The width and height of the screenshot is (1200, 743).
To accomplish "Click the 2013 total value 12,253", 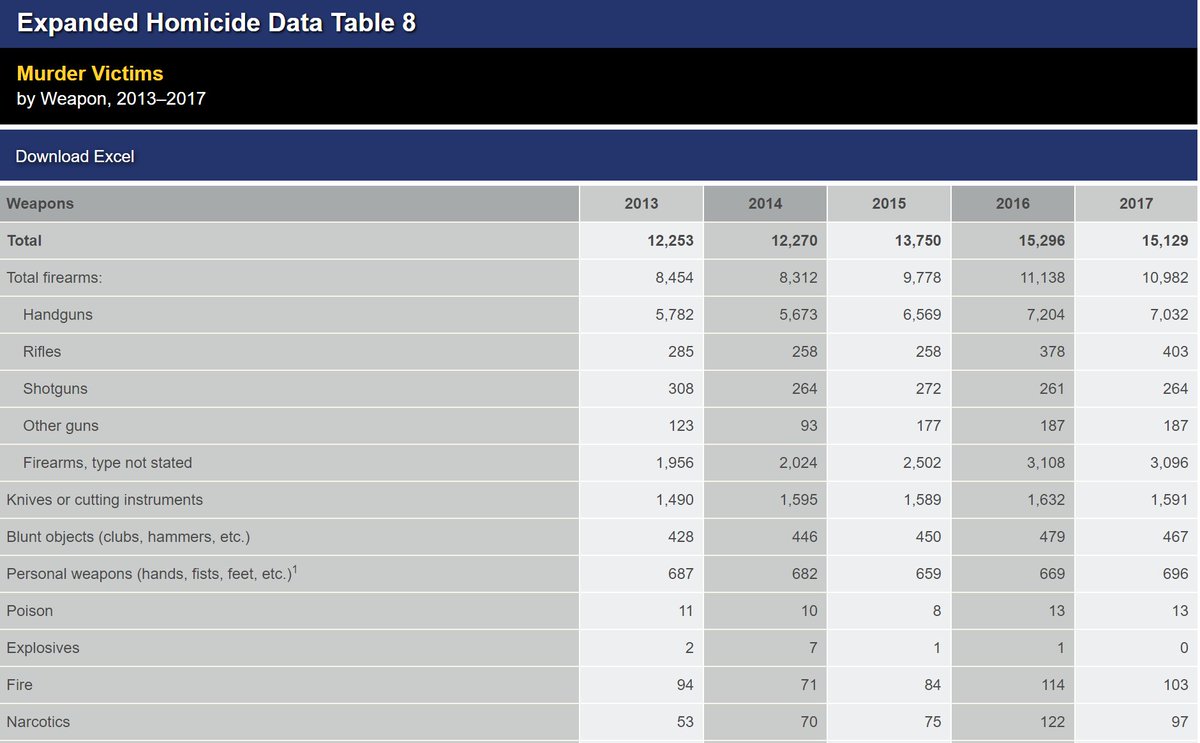I will [670, 240].
